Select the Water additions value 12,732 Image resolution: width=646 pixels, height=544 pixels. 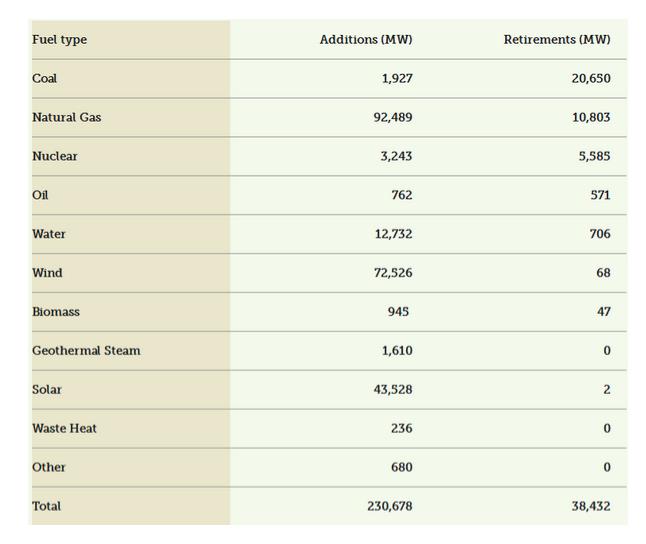point(393,234)
